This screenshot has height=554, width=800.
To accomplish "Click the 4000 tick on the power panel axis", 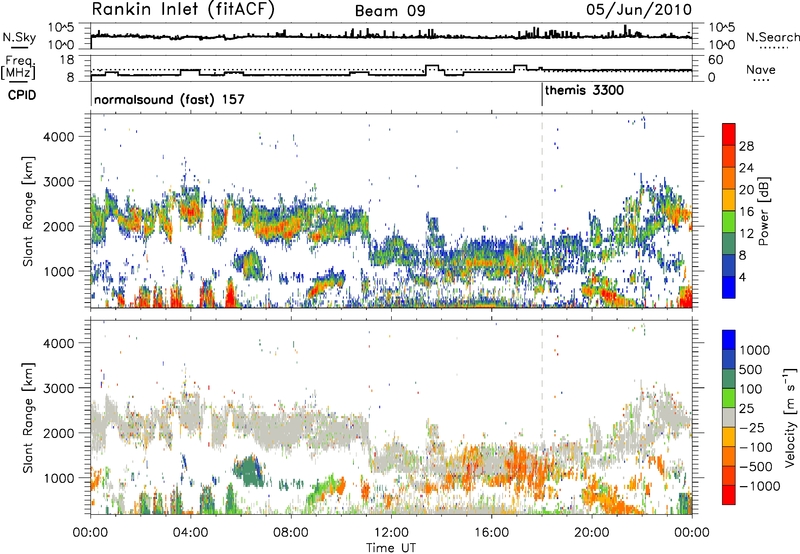I will coord(58,137).
